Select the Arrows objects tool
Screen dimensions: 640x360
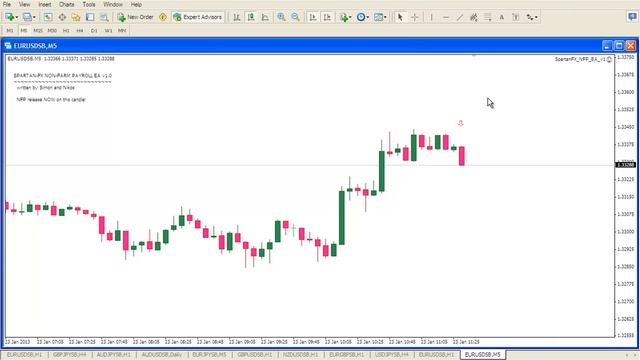[529, 17]
